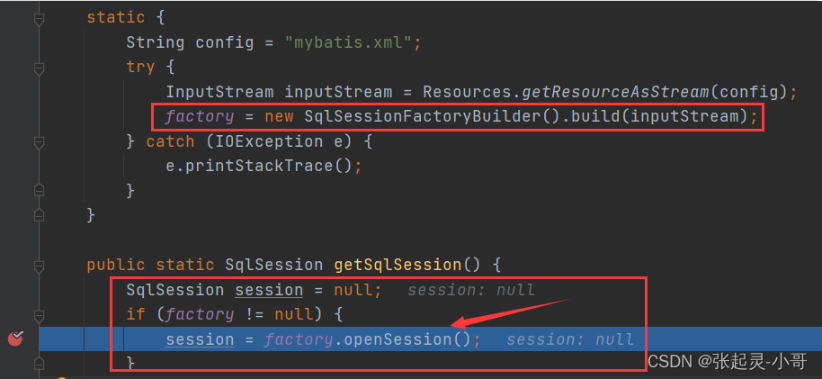This screenshot has width=822, height=379.
Task: Fold the try block in the gutter
Action: point(39,68)
